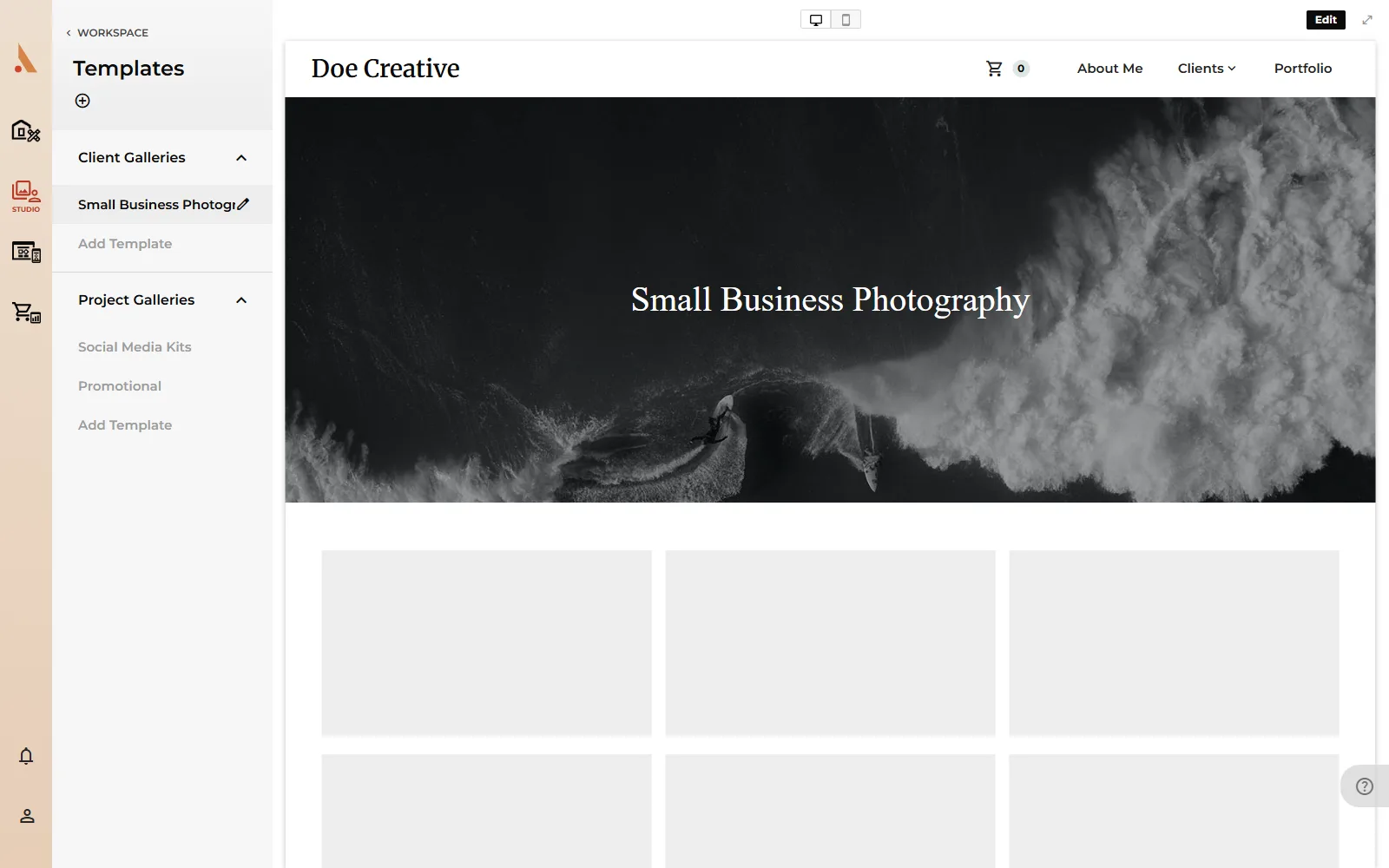Click the add template plus circle icon

click(82, 101)
